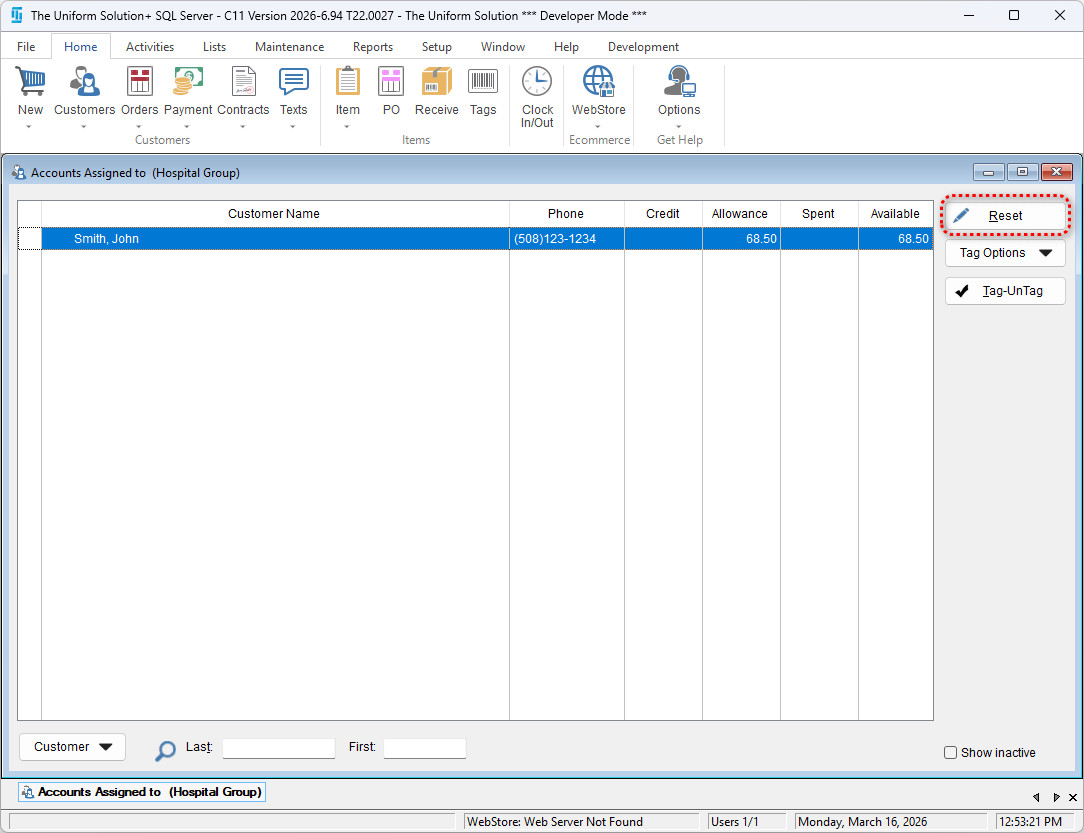The width and height of the screenshot is (1084, 833).
Task: Open the Tags barcode icon
Action: (x=483, y=82)
